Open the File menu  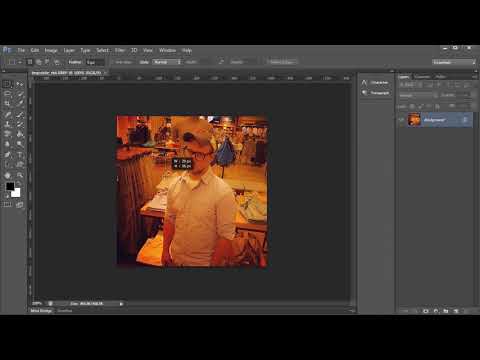(21, 50)
